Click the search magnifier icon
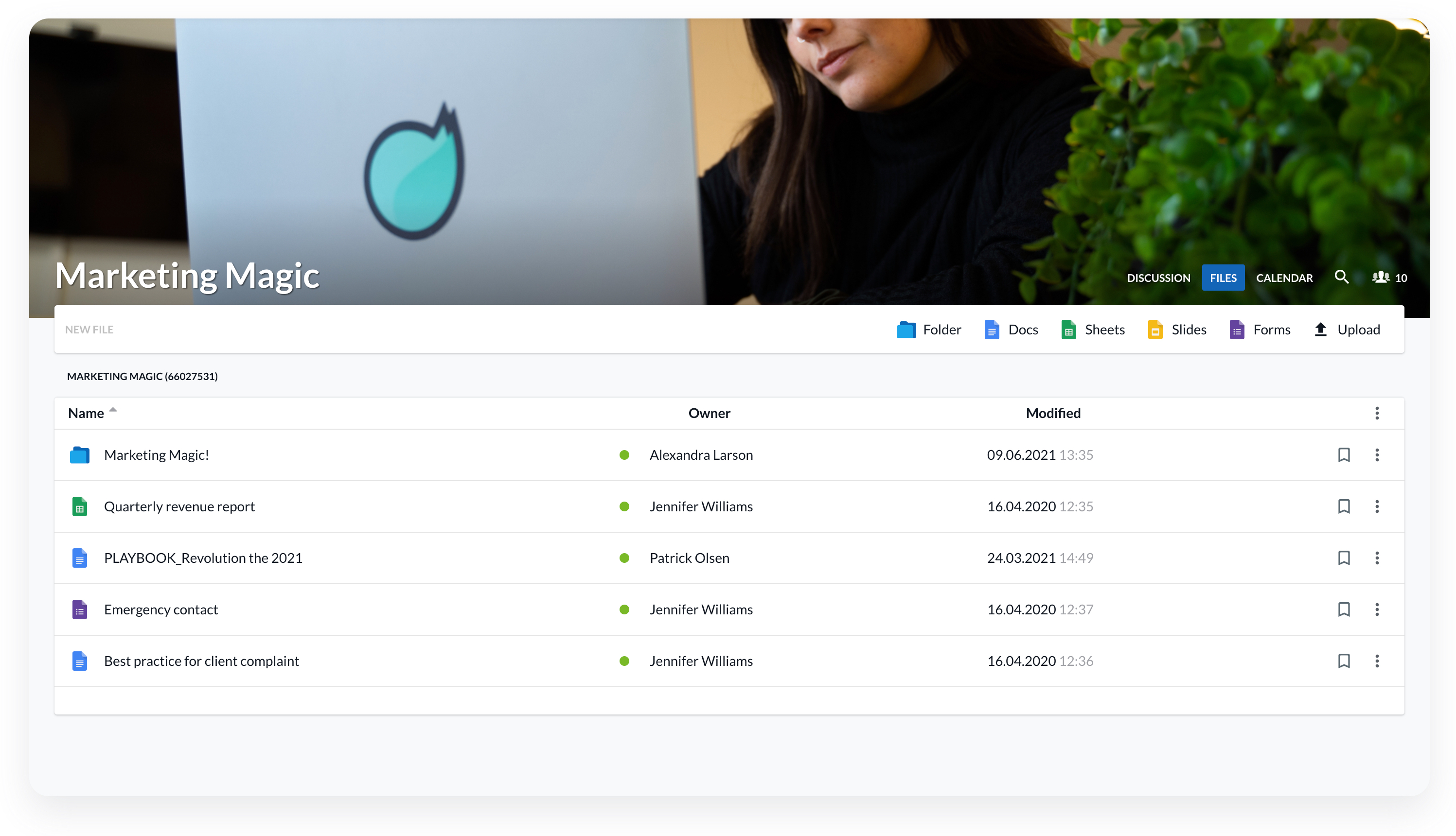 click(x=1341, y=278)
